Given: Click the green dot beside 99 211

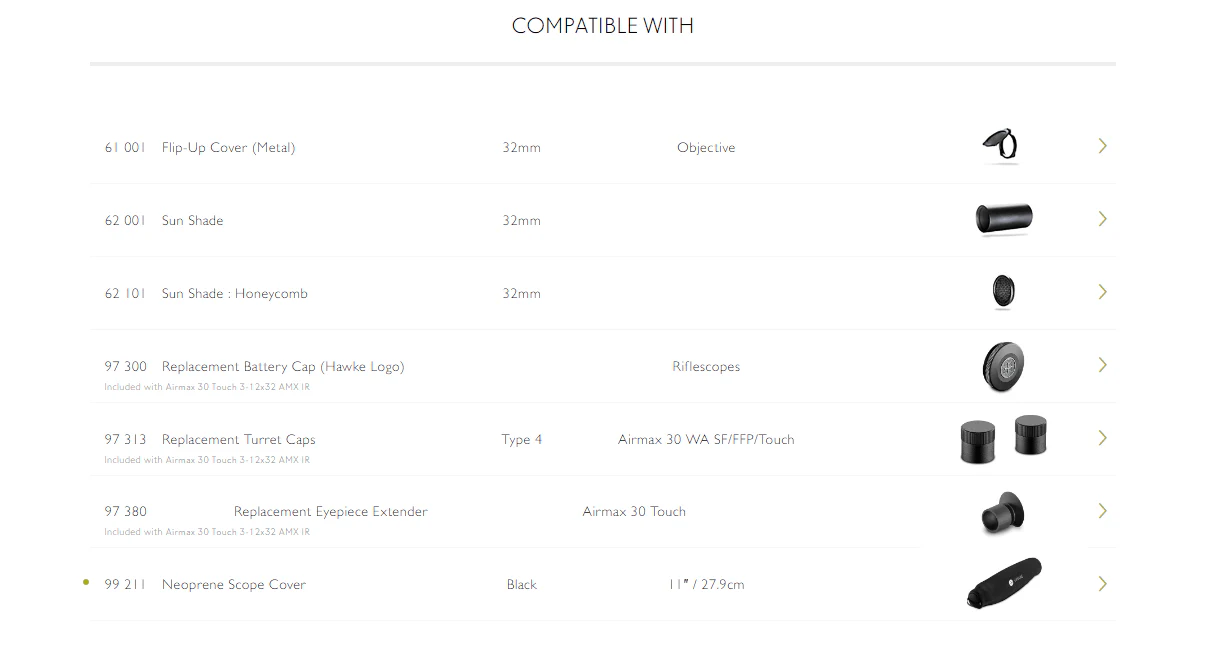Looking at the screenshot, I should click(x=86, y=582).
